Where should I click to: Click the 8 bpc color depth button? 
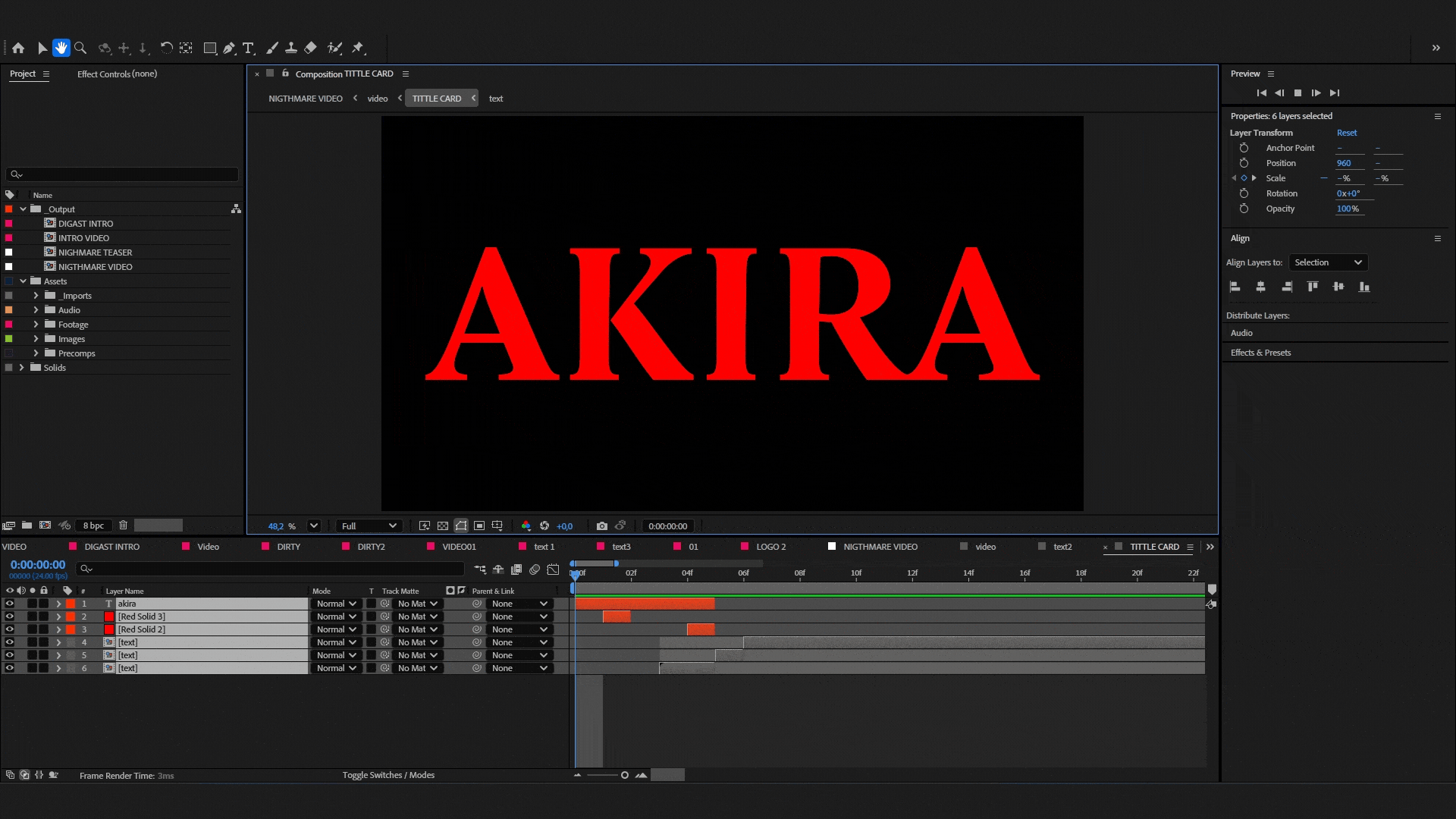tap(93, 526)
